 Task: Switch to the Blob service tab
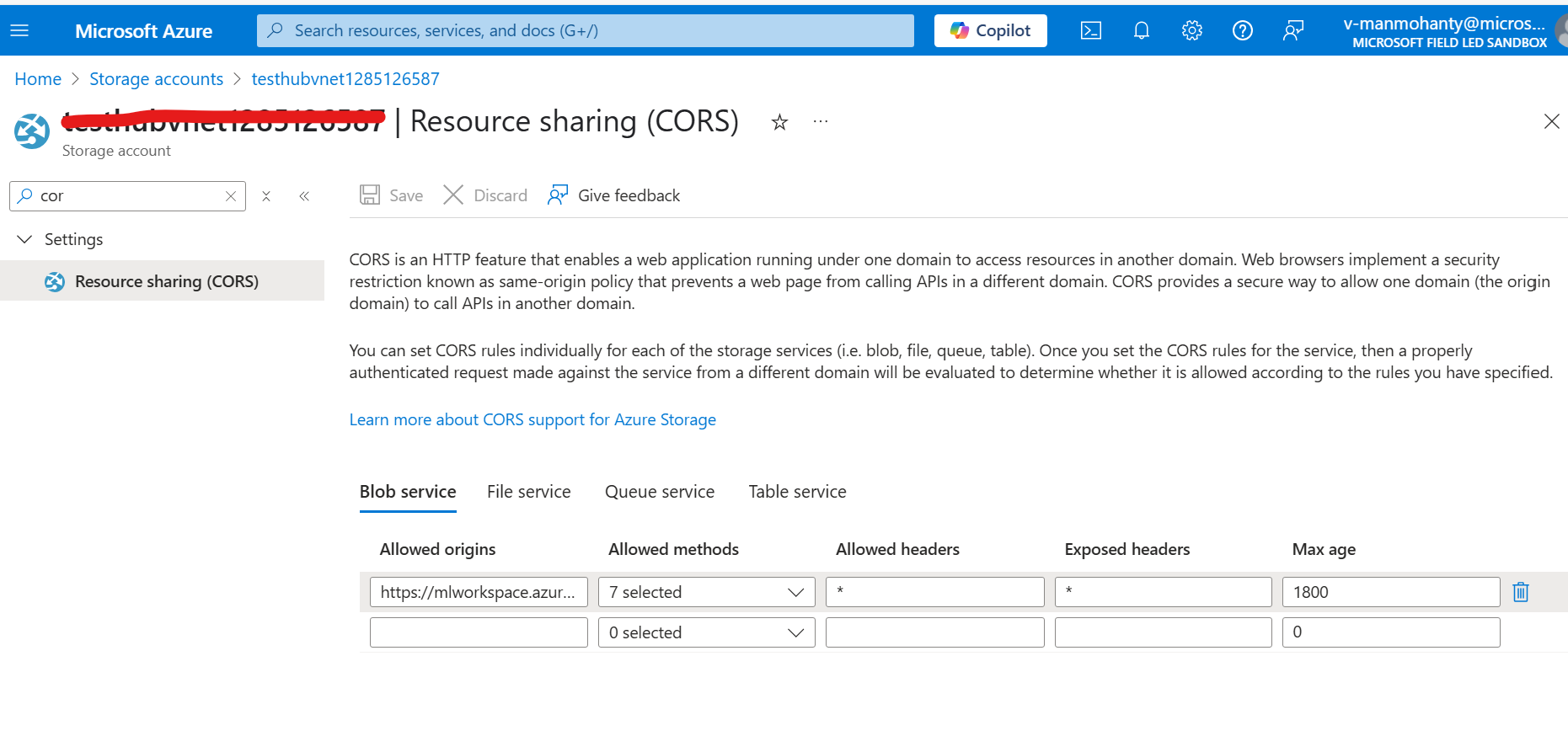coord(408,492)
